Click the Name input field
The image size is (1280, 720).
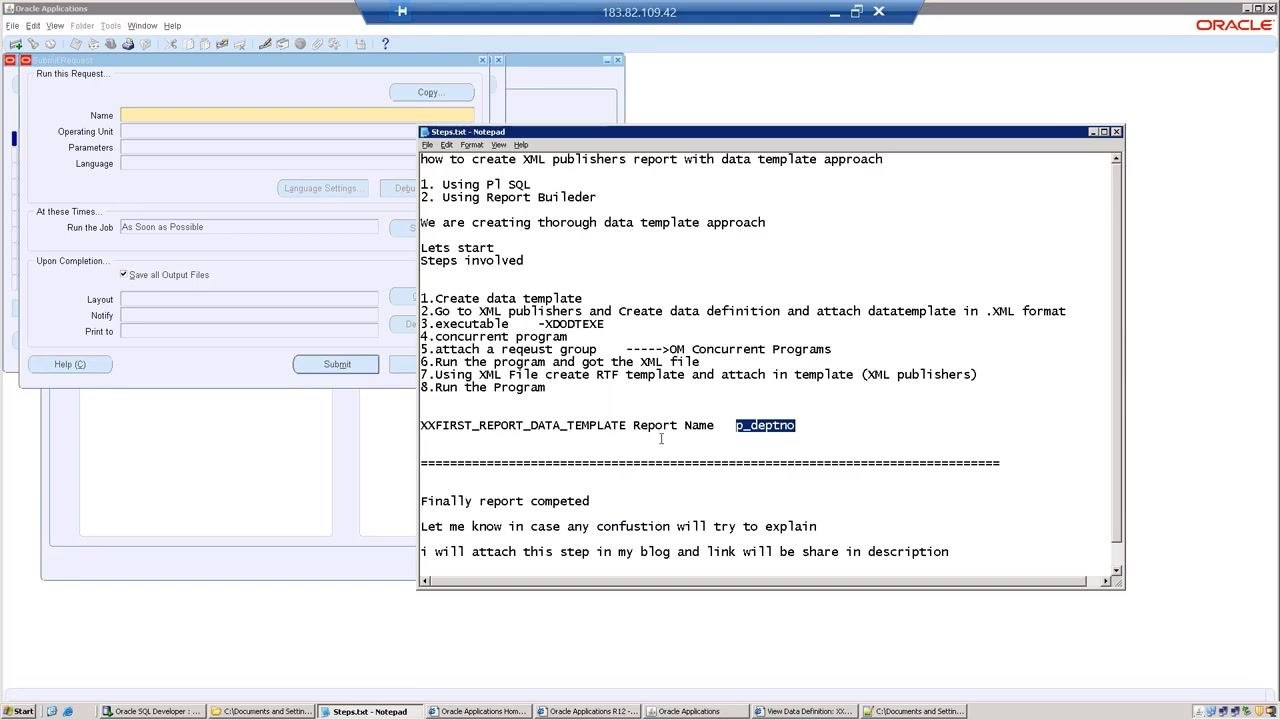tap(297, 115)
